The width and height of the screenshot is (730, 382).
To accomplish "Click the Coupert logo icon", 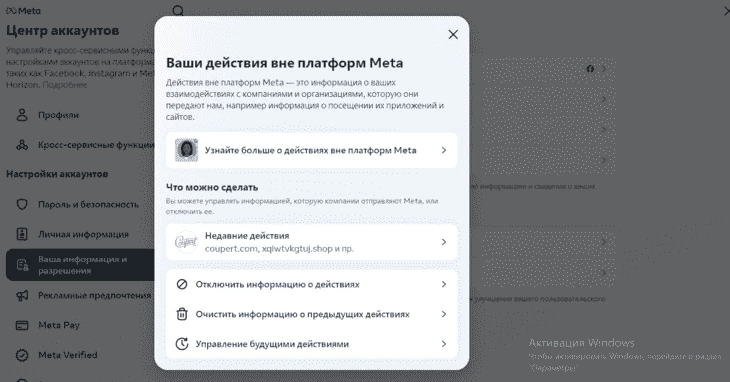I will [x=186, y=242].
